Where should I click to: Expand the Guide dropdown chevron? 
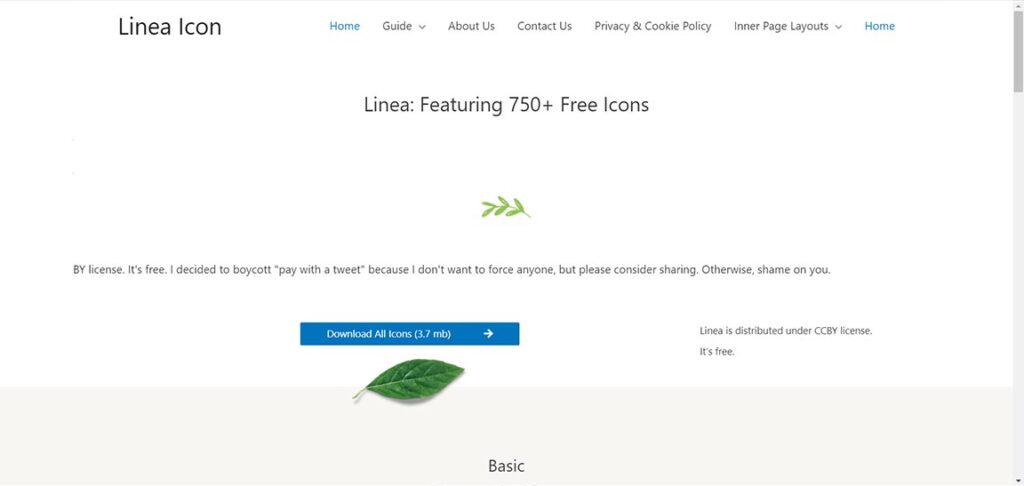422,27
